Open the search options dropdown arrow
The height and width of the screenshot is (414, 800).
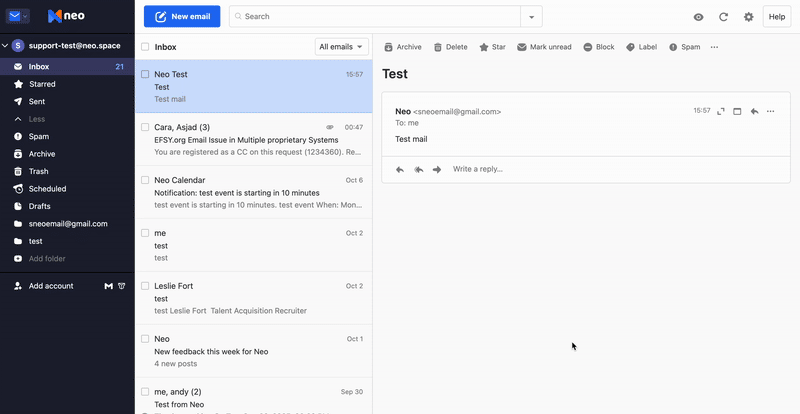[531, 16]
